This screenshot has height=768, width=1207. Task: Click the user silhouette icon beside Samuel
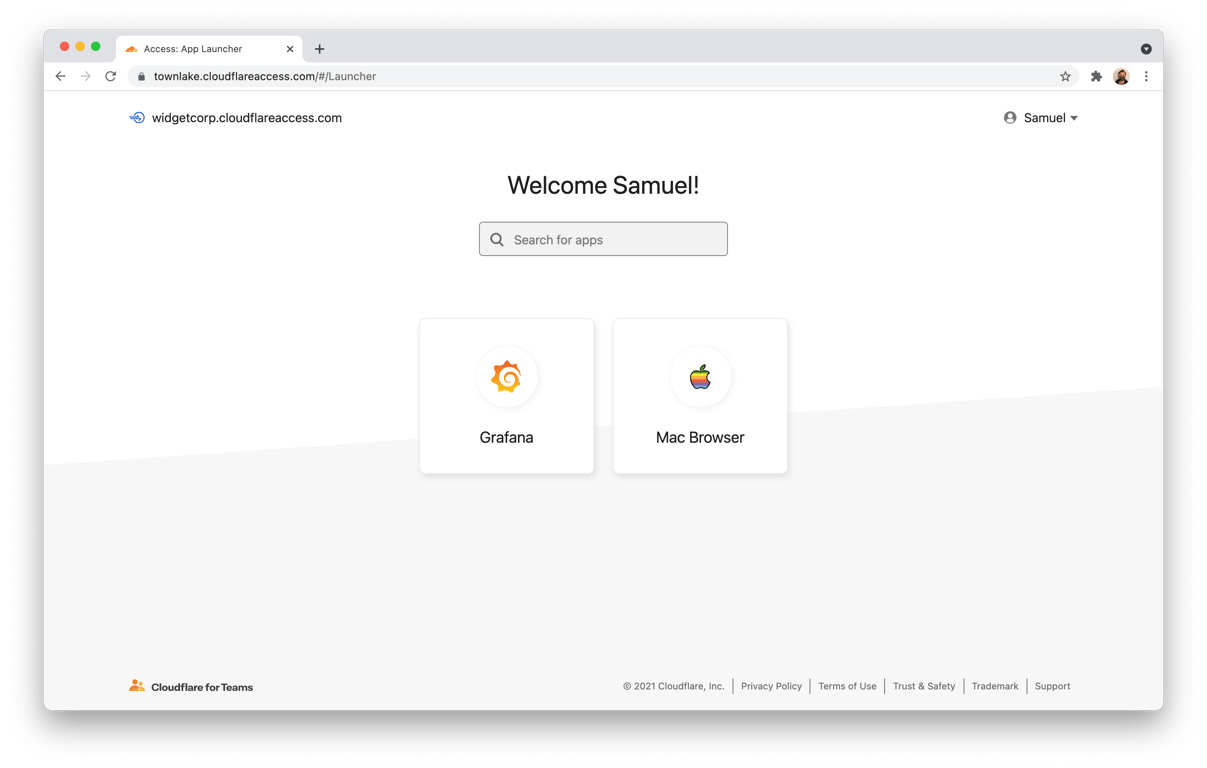[x=1009, y=117]
